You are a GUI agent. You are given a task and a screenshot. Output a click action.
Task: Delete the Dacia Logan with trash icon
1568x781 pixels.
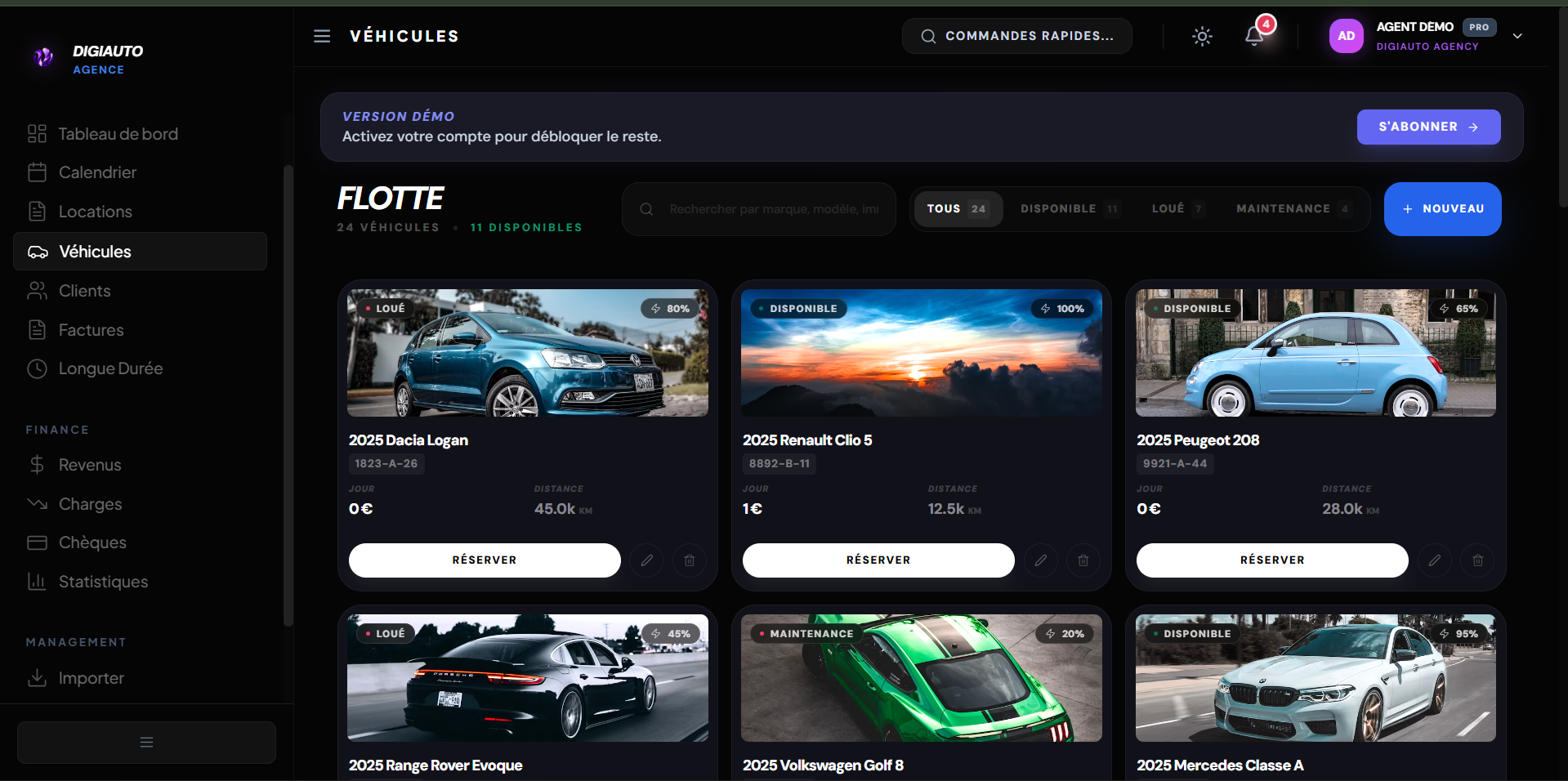click(690, 560)
